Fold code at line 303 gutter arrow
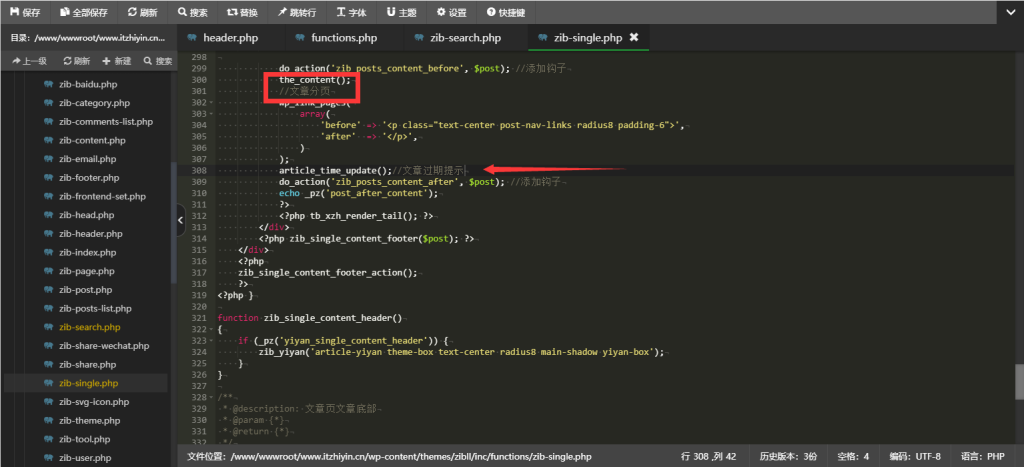Screen dimensions: 1024x467 (211, 114)
